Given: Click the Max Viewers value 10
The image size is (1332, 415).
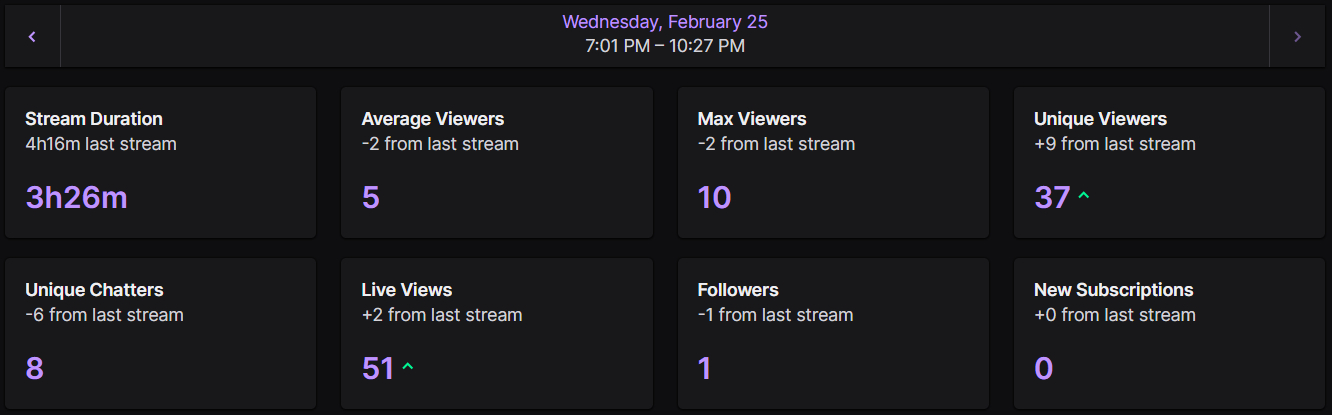Looking at the screenshot, I should coord(714,198).
